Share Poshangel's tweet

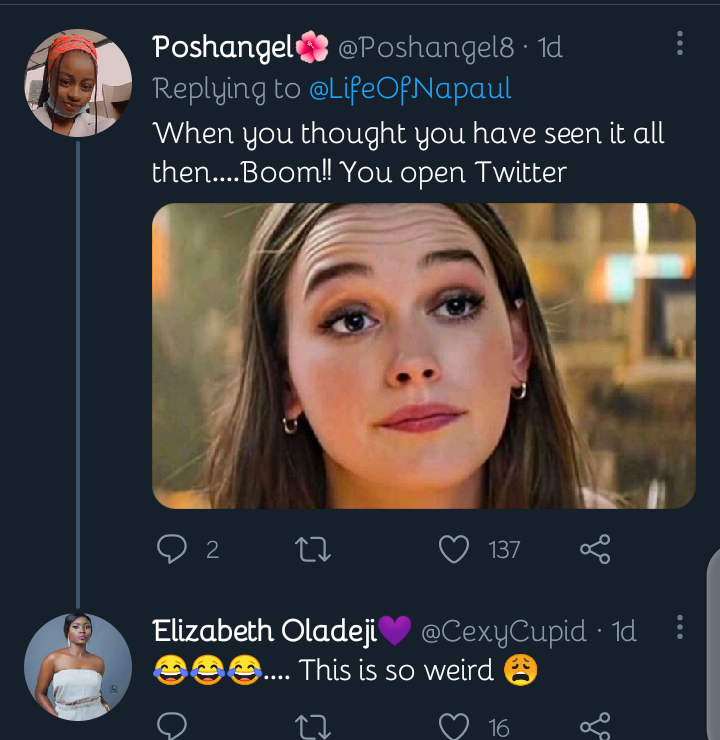595,549
